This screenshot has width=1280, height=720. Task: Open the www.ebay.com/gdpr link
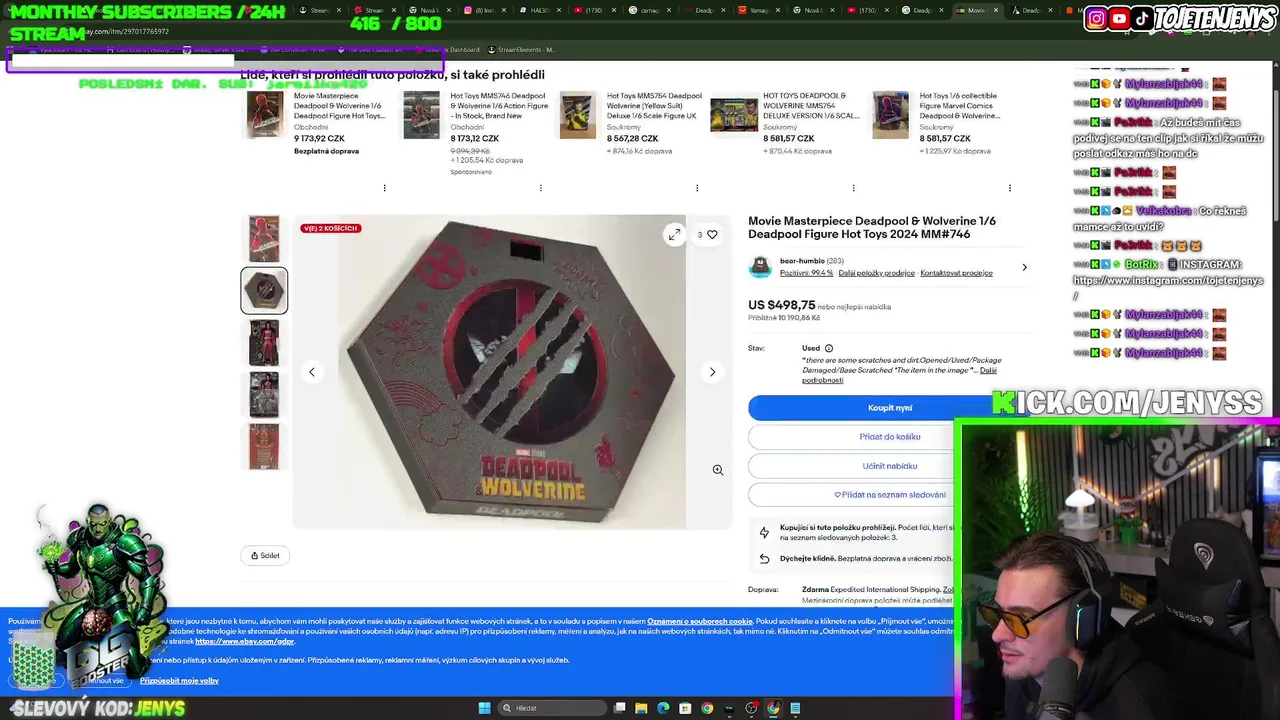(x=245, y=641)
